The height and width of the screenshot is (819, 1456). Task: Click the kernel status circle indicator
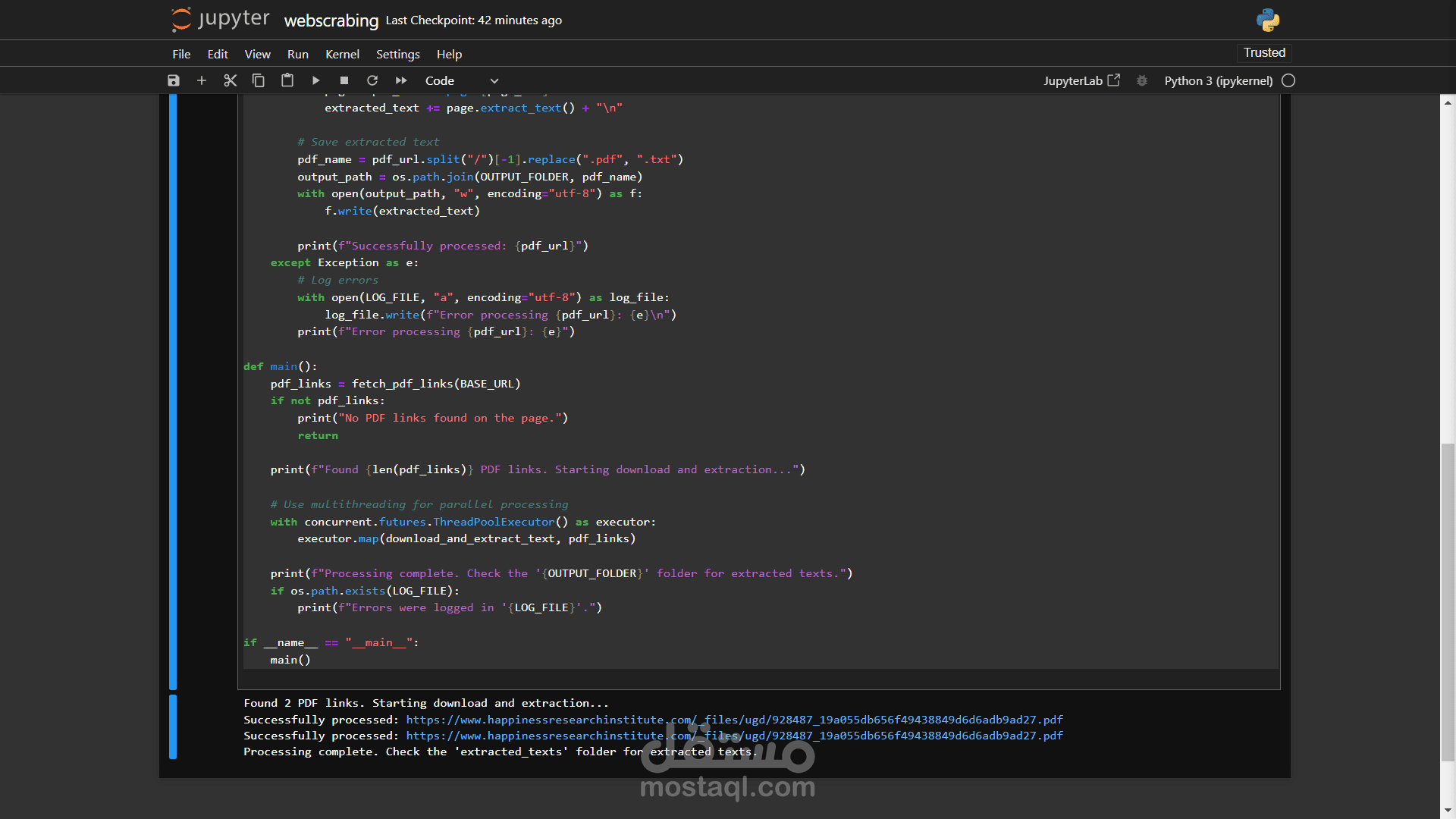(x=1288, y=80)
